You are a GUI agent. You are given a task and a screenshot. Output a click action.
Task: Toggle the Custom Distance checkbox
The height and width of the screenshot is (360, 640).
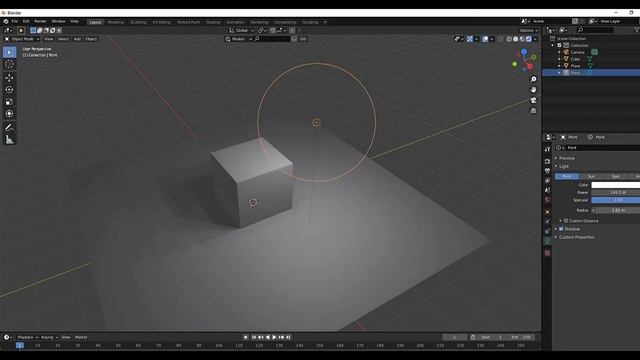point(566,221)
